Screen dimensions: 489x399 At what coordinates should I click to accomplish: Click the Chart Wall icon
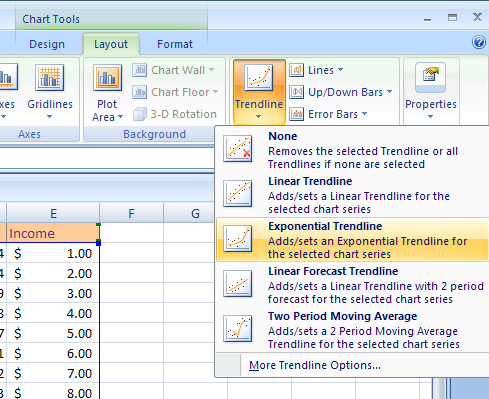click(139, 70)
